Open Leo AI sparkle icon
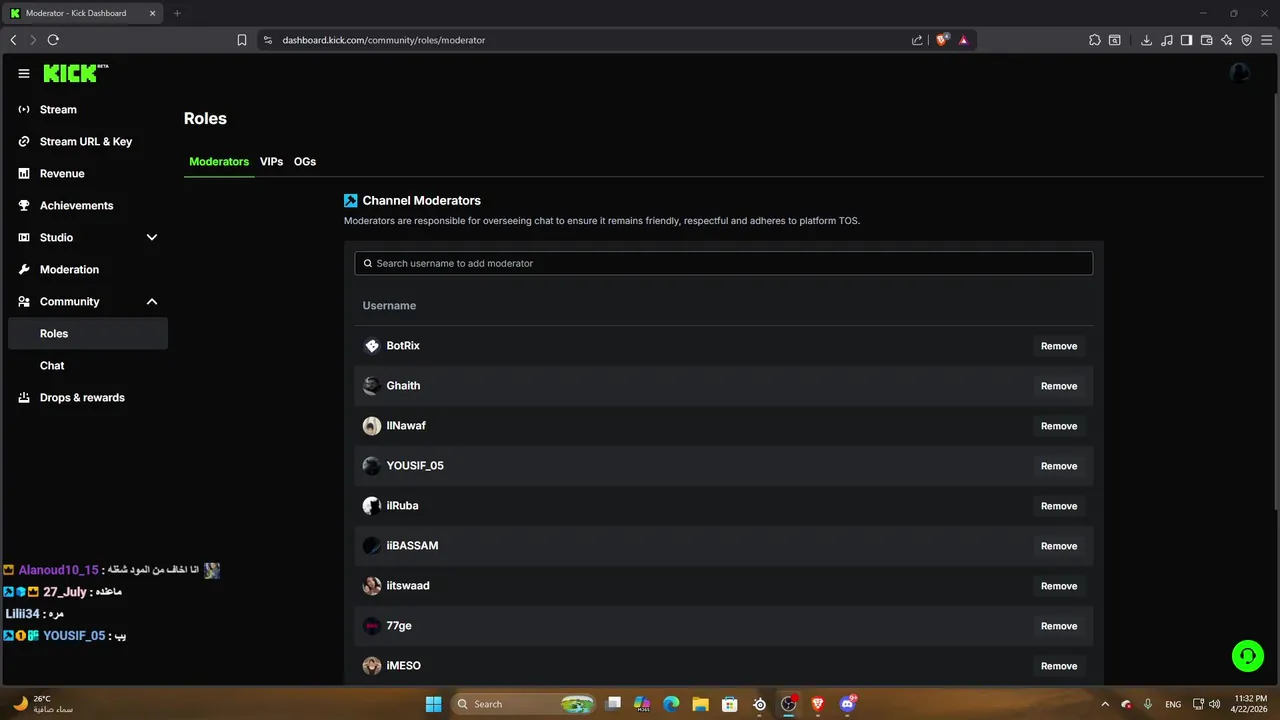Viewport: 1280px width, 720px height. (1226, 40)
